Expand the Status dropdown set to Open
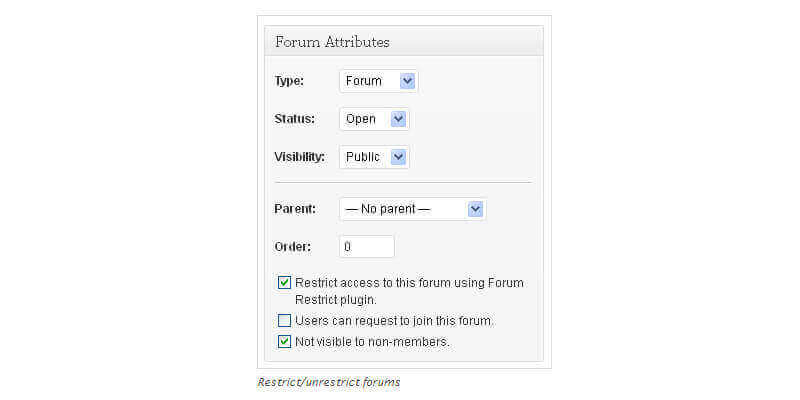The height and width of the screenshot is (400, 800). click(x=374, y=119)
